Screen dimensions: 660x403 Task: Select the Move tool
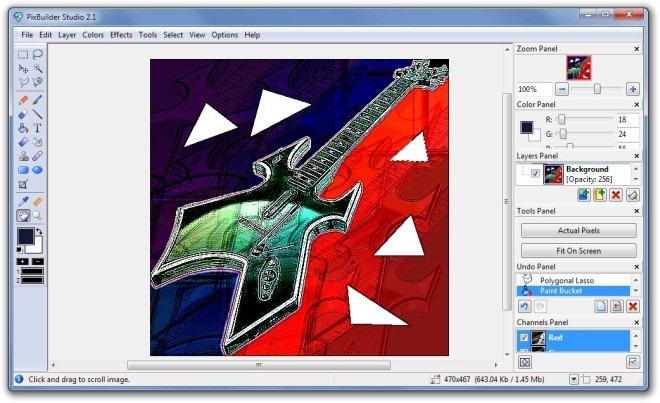[23, 68]
